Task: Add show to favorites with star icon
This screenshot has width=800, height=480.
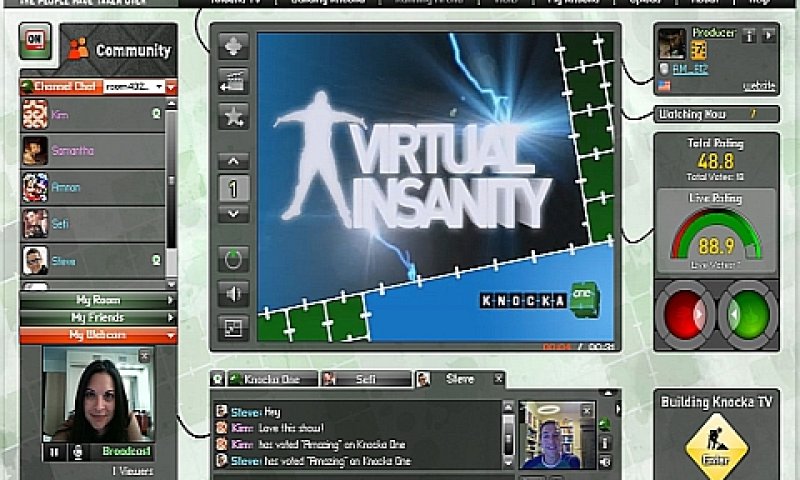Action: 233,116
